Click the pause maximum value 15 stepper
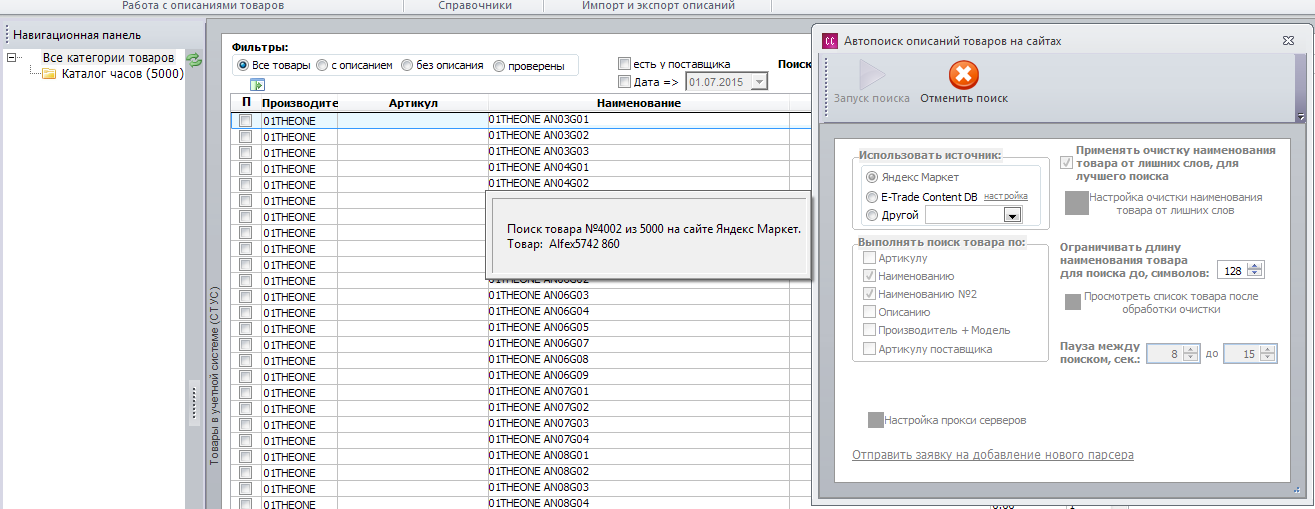This screenshot has width=1315, height=509. coord(1269,353)
